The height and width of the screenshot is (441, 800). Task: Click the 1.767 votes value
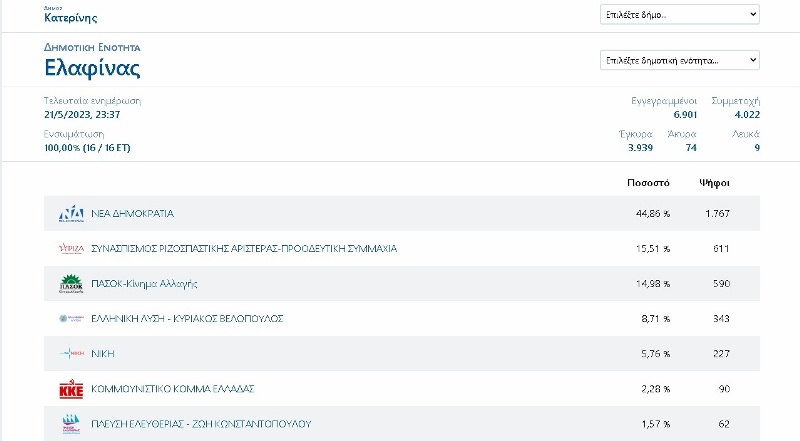click(717, 213)
